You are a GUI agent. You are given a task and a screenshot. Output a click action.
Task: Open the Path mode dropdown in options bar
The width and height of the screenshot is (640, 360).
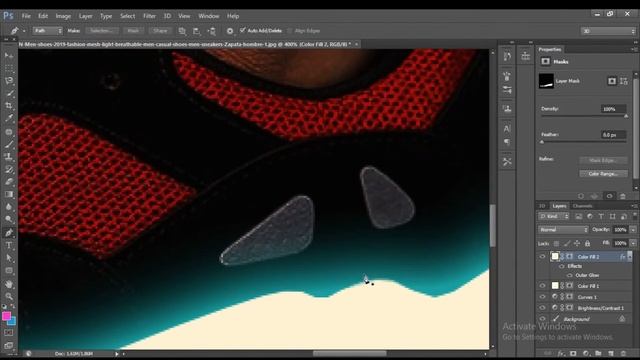pyautogui.click(x=47, y=31)
